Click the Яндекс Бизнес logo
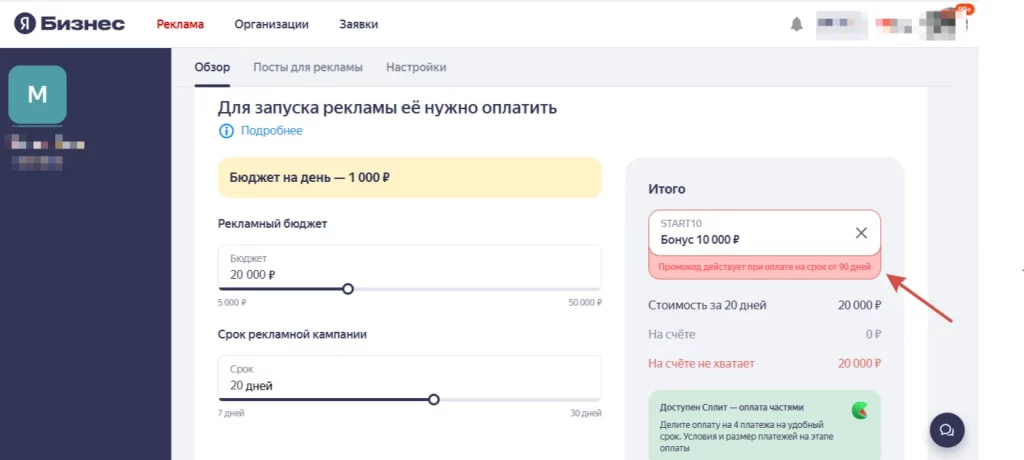This screenshot has height=460, width=1024. [x=69, y=24]
